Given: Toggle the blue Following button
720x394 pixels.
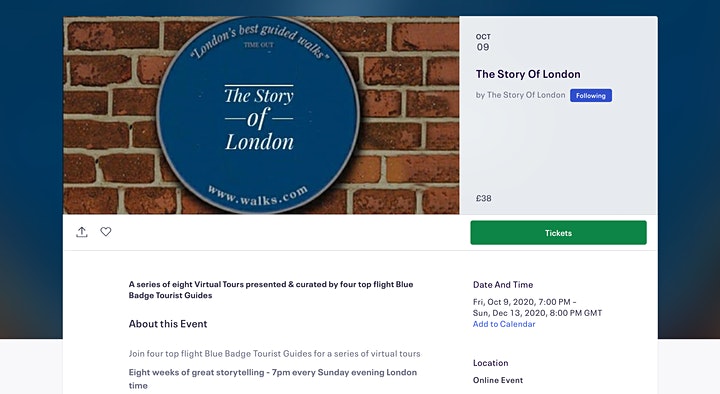Looking at the screenshot, I should (591, 96).
